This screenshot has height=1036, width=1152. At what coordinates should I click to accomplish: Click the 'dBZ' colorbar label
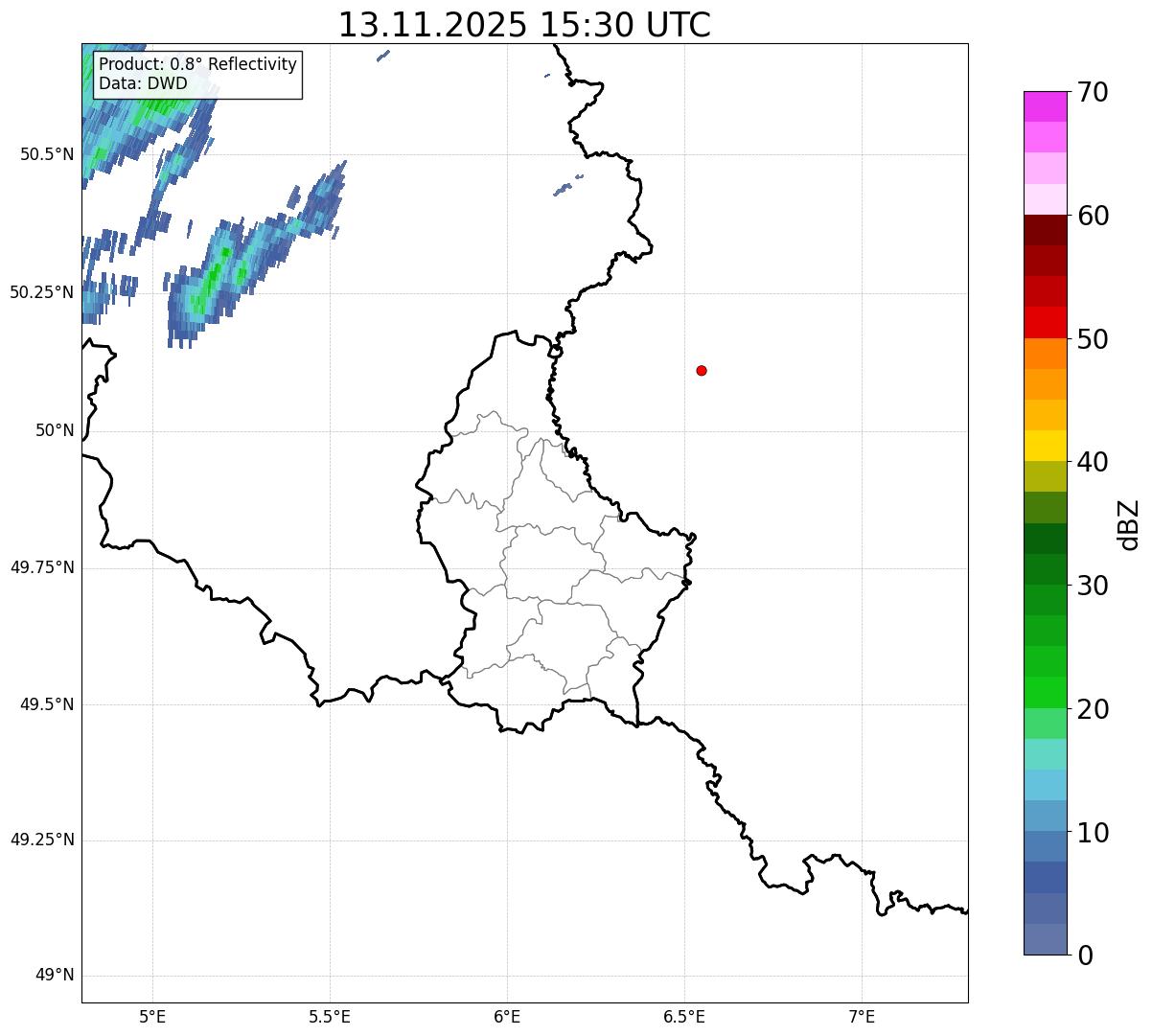[1128, 524]
